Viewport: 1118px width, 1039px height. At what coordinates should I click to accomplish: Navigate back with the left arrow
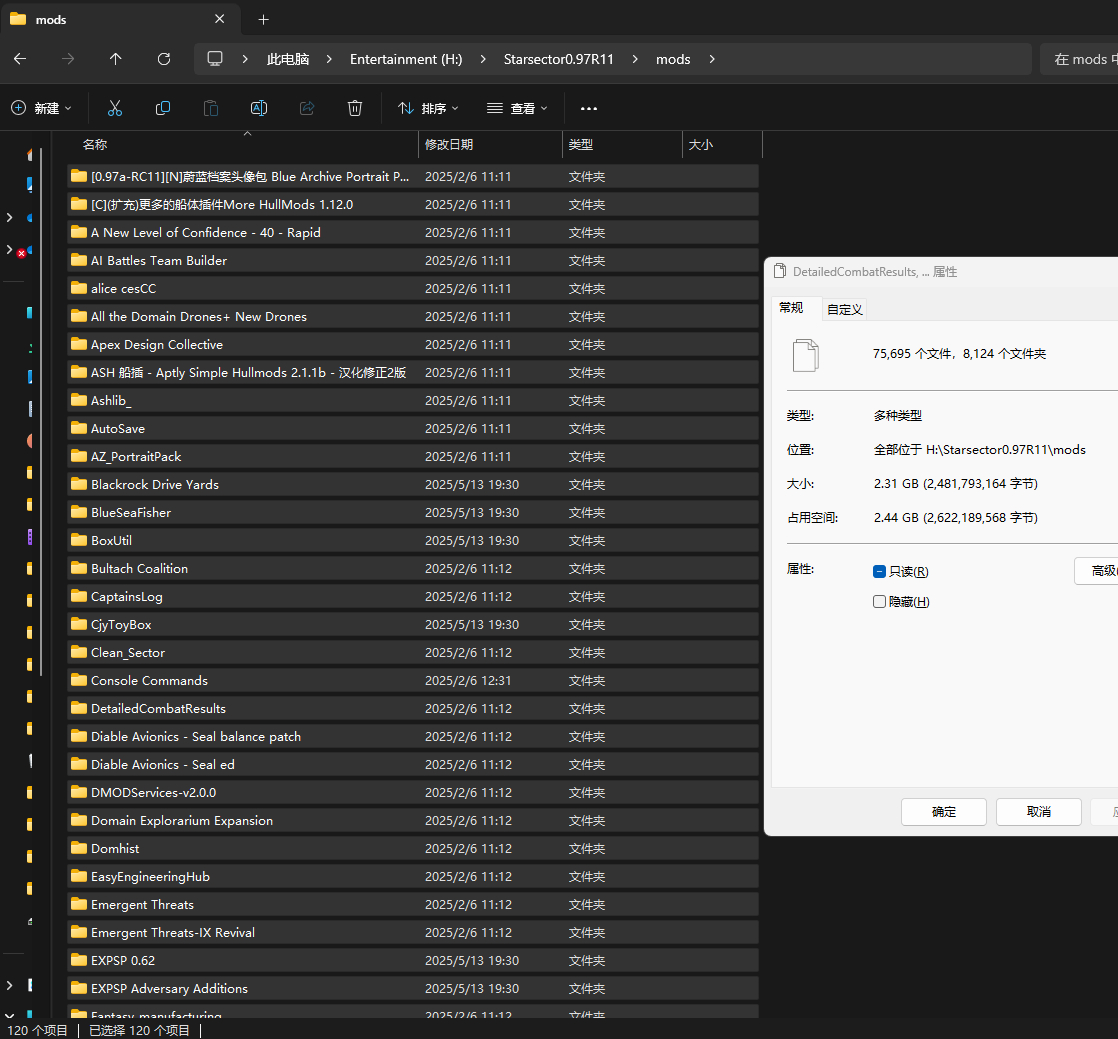coord(20,59)
